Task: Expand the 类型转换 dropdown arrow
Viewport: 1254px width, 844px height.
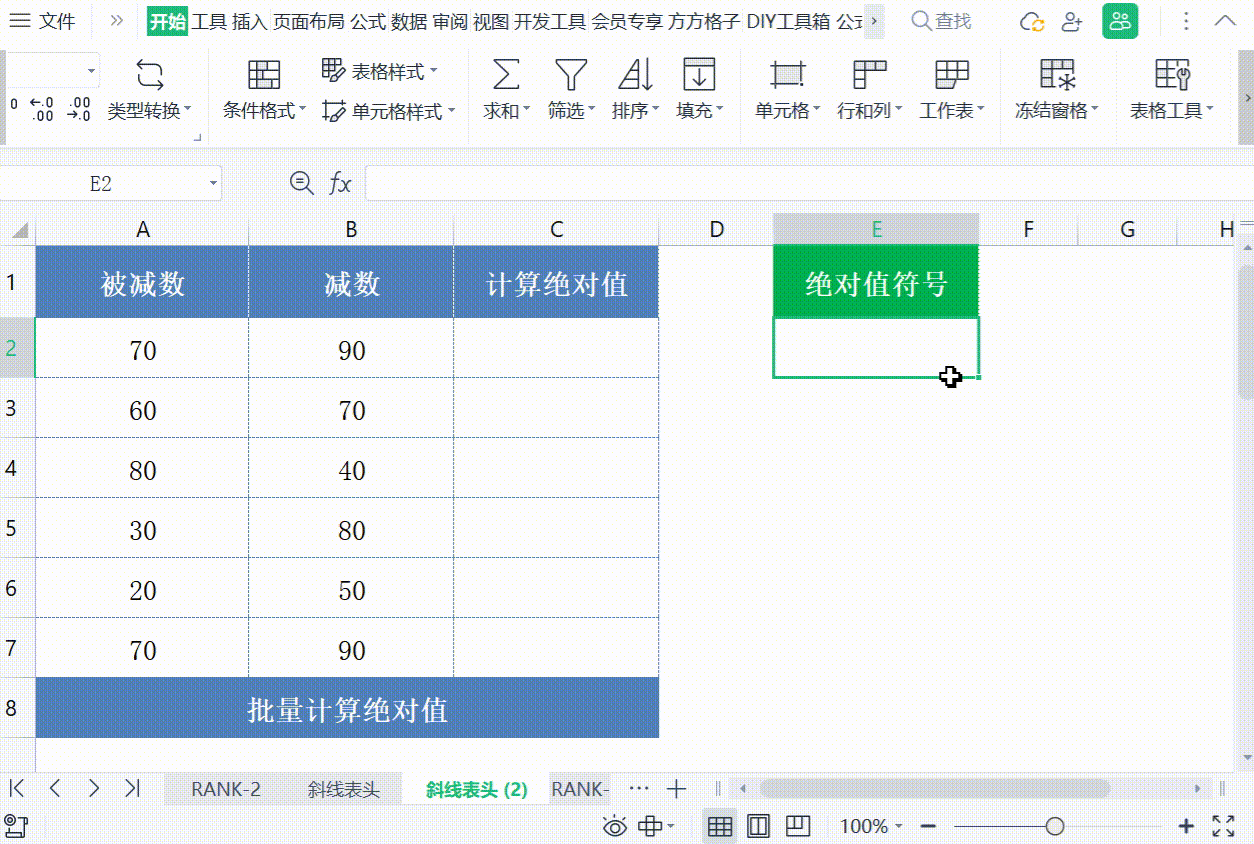Action: 188,110
